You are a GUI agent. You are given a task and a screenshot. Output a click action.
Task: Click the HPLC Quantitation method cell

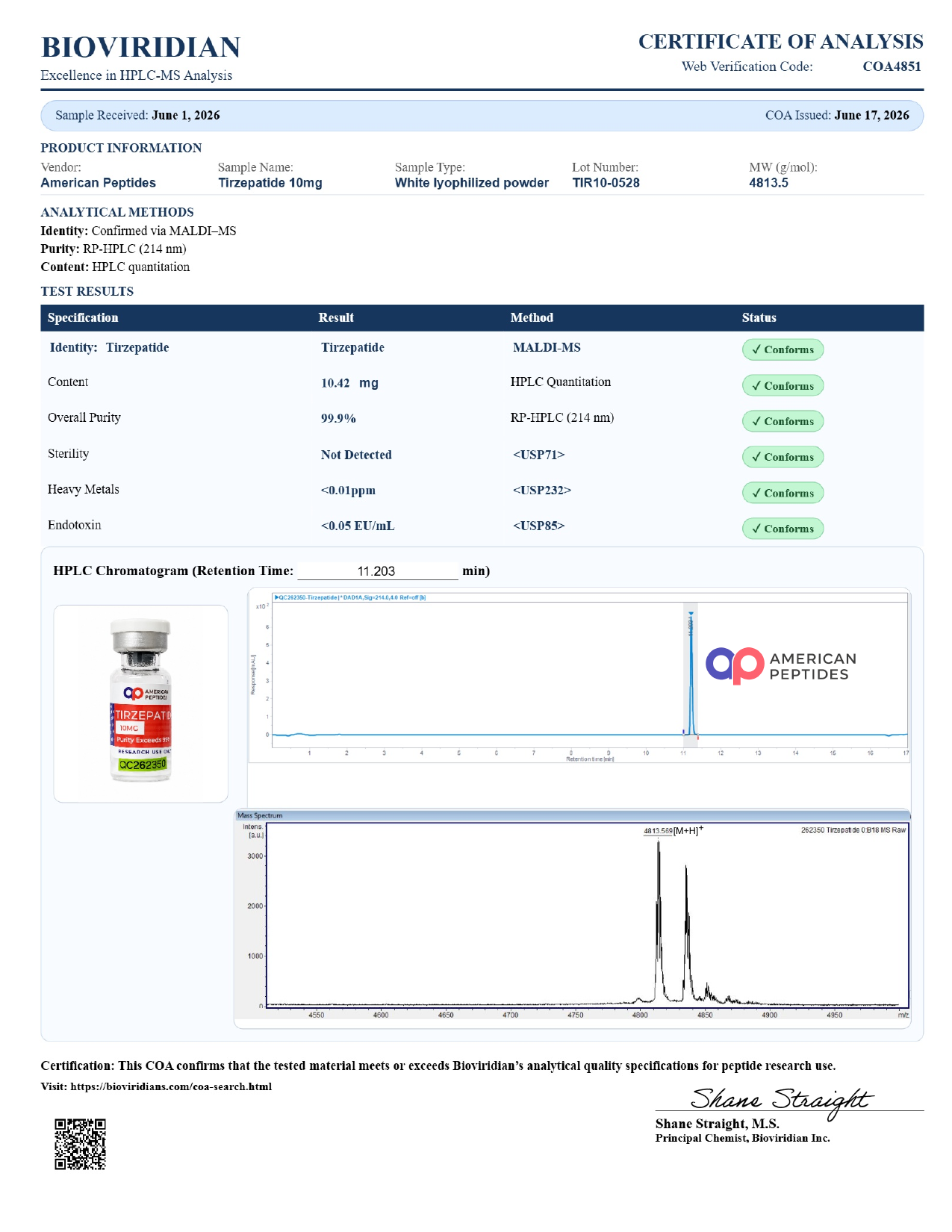(561, 382)
